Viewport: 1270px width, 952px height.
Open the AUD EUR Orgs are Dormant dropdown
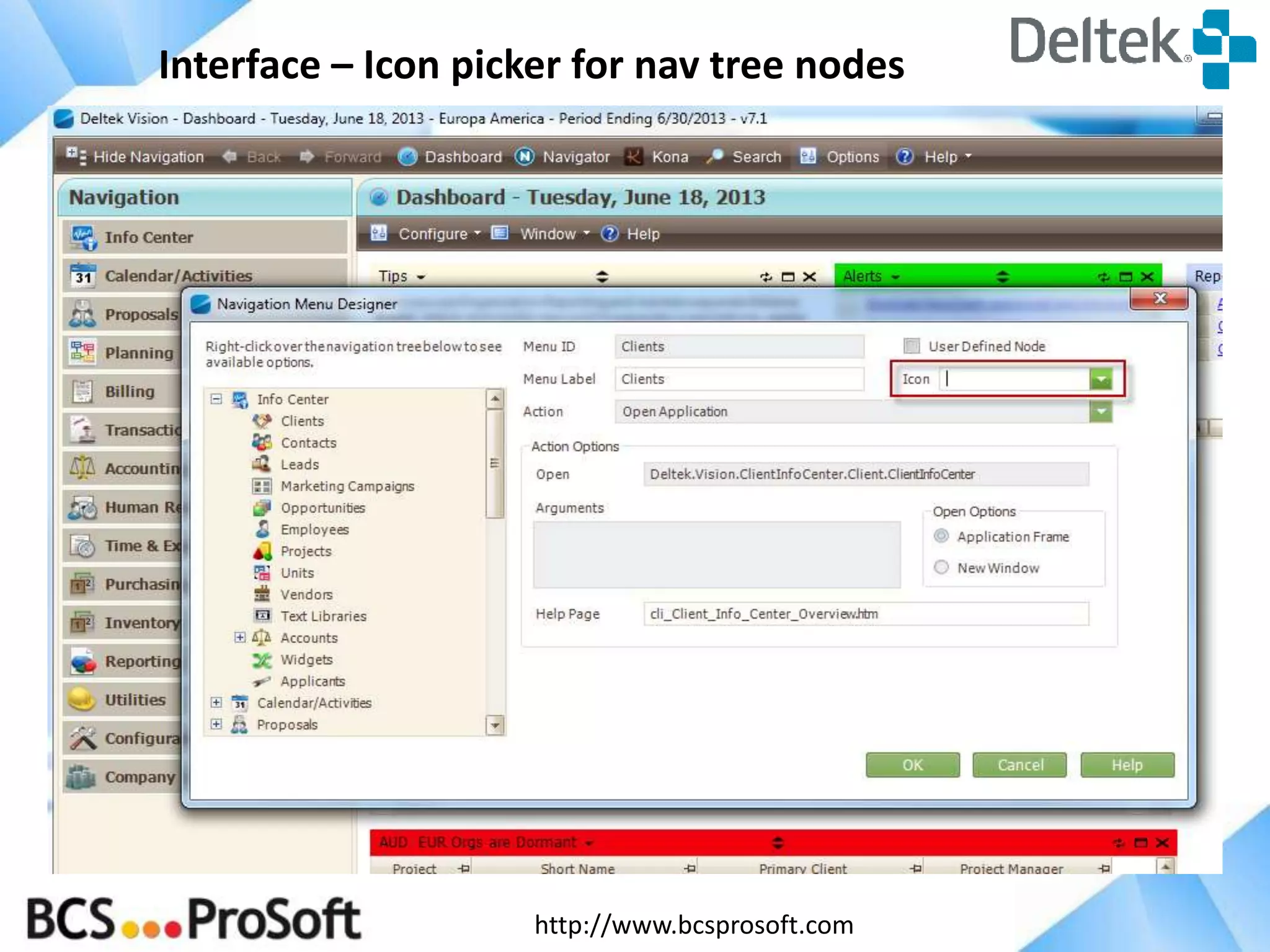(589, 843)
